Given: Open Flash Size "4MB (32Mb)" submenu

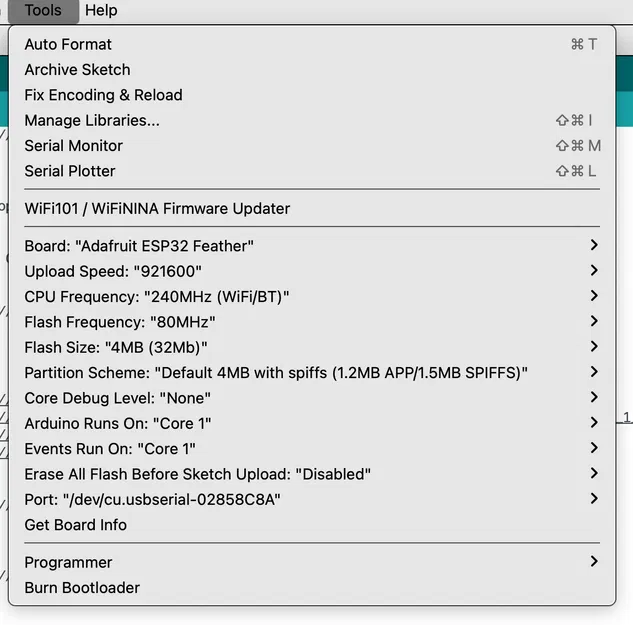Looking at the screenshot, I should (x=116, y=347).
